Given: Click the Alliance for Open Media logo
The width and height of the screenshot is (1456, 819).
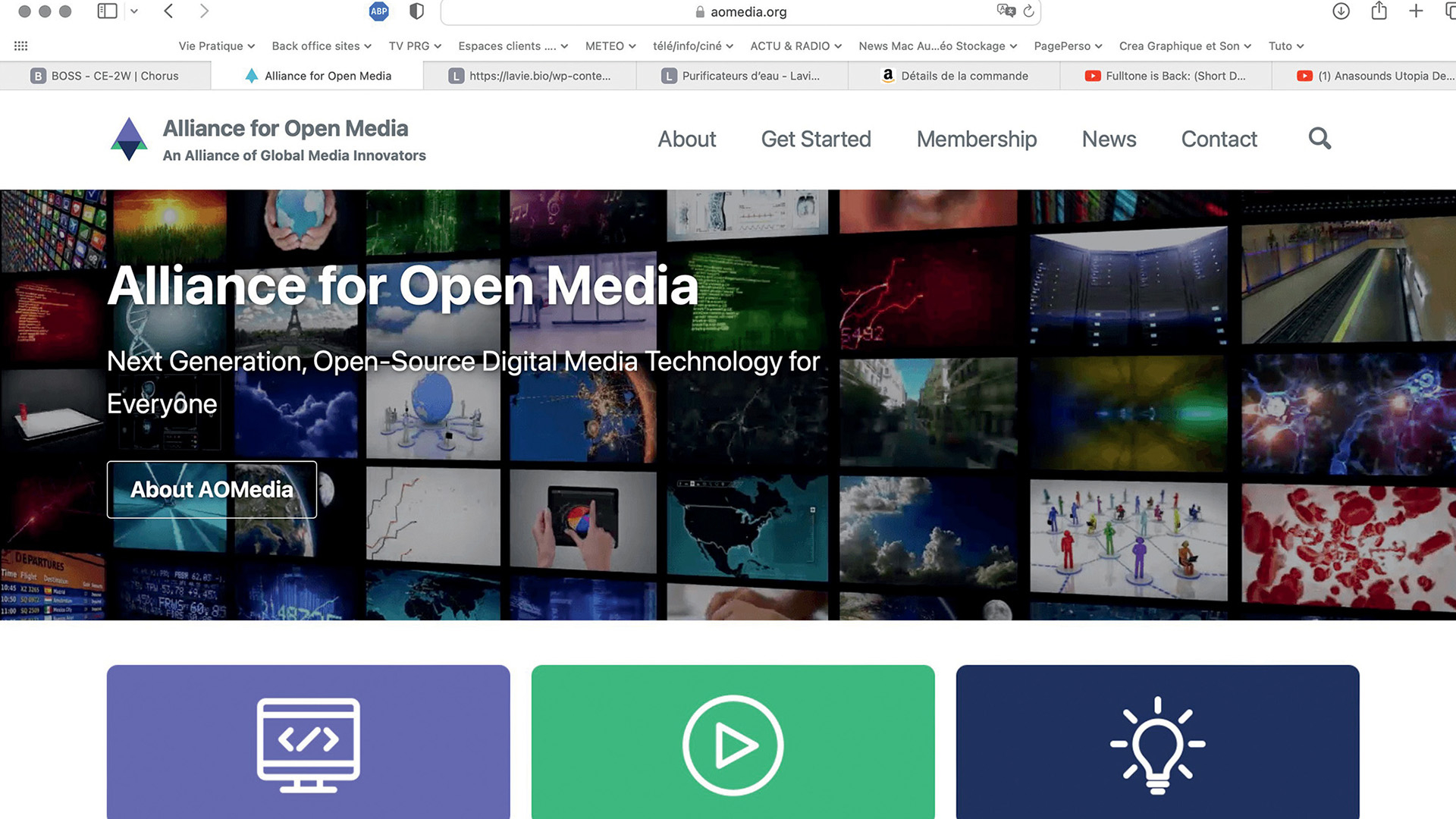Looking at the screenshot, I should pyautogui.click(x=129, y=139).
